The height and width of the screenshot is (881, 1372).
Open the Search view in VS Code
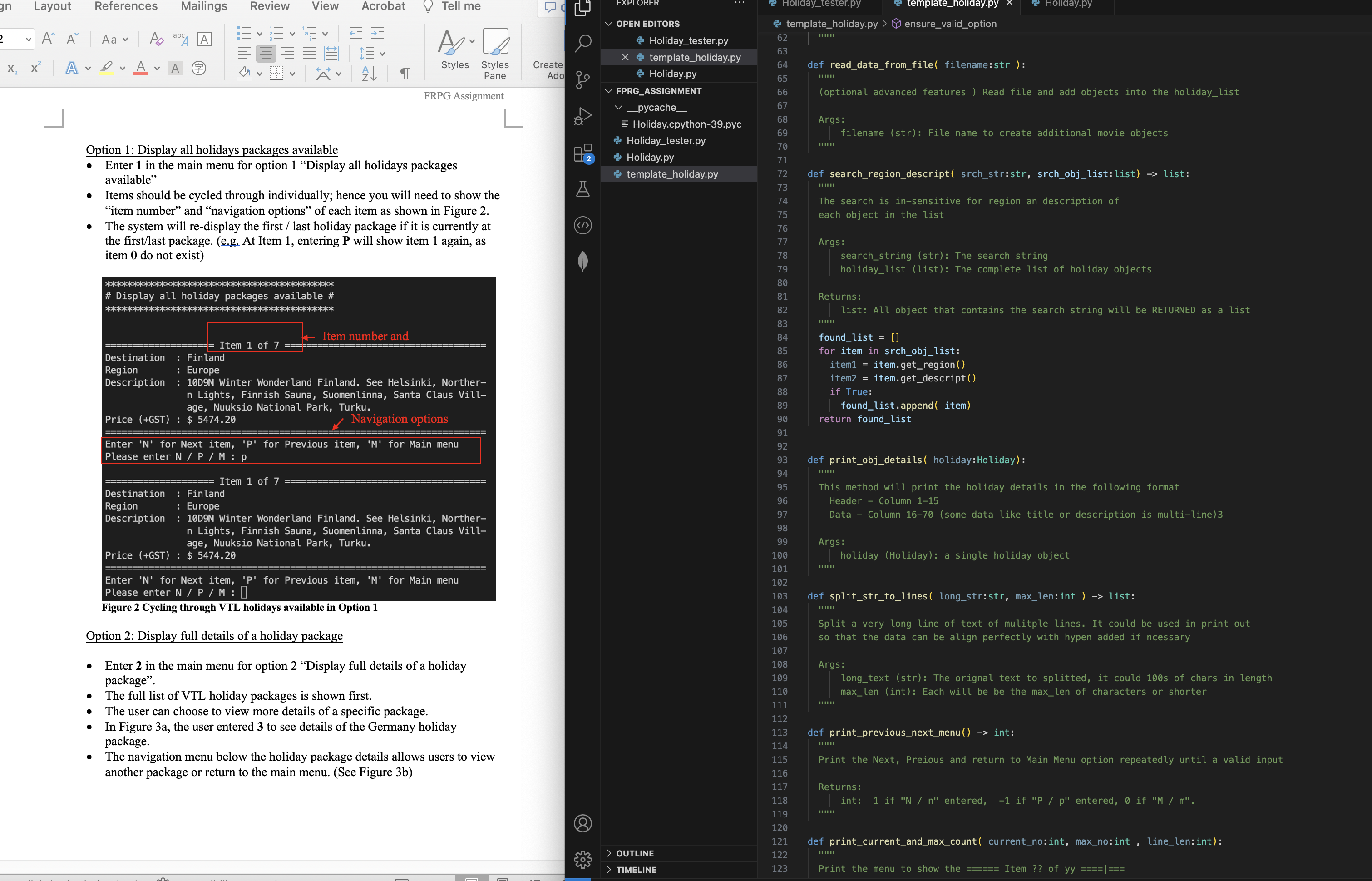coord(582,42)
